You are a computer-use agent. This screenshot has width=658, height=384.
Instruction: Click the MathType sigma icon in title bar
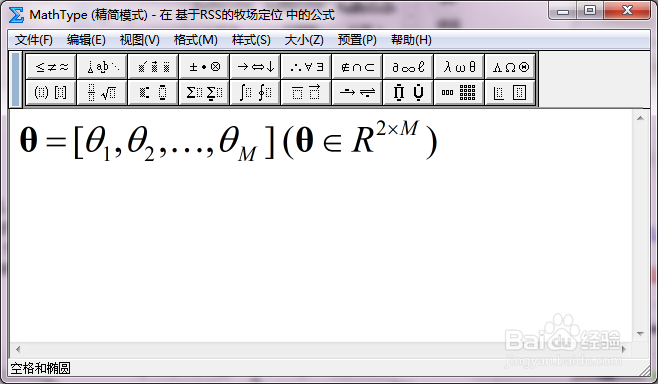click(16, 15)
